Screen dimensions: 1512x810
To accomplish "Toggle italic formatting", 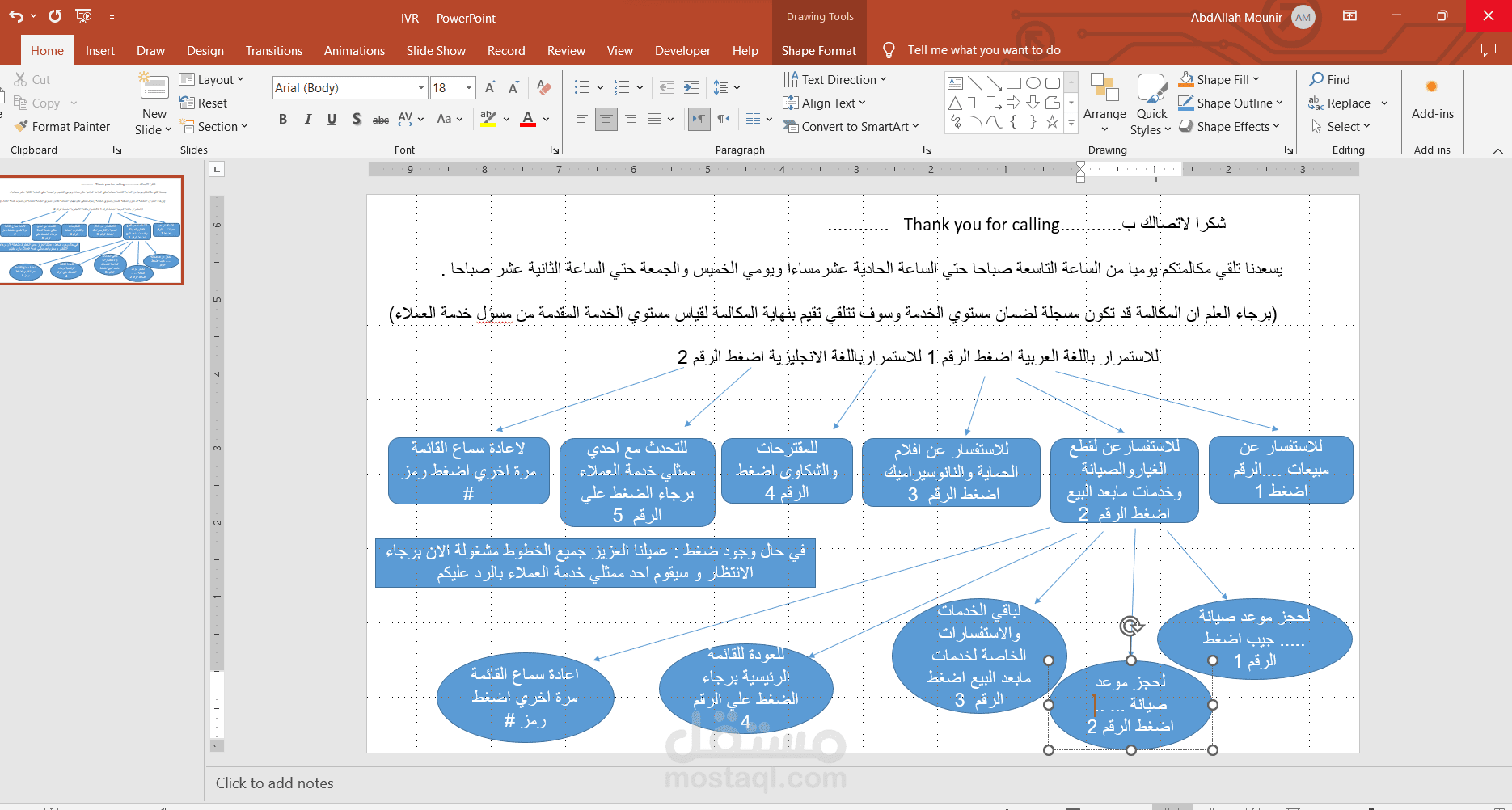I will (307, 119).
